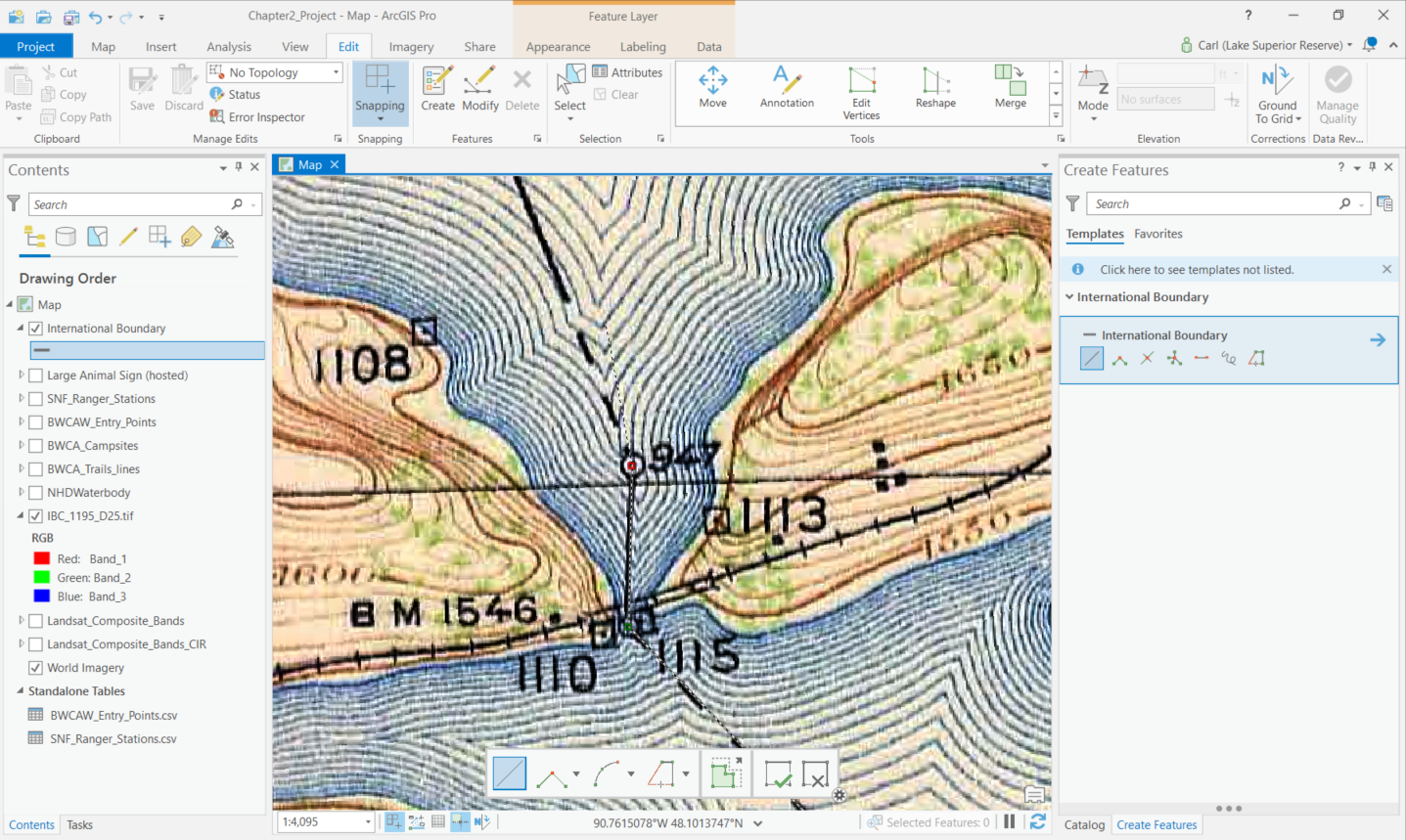This screenshot has width=1406, height=840.
Task: Uncheck the International Boundary layer
Action: [36, 329]
